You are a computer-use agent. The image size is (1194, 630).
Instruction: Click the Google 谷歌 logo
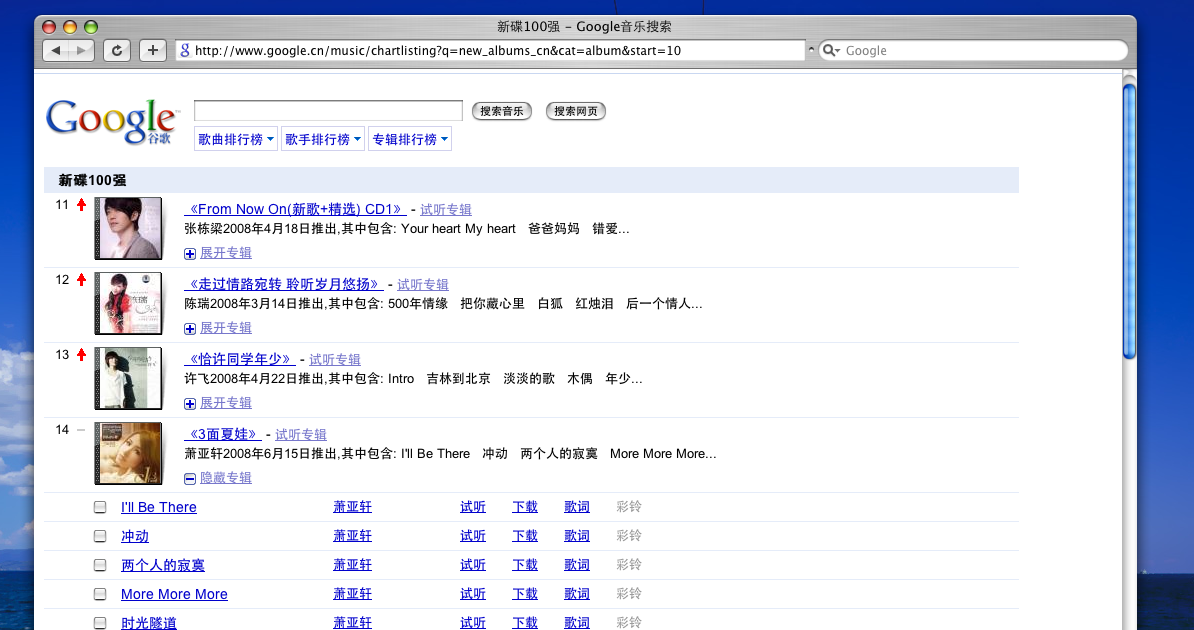tap(111, 122)
